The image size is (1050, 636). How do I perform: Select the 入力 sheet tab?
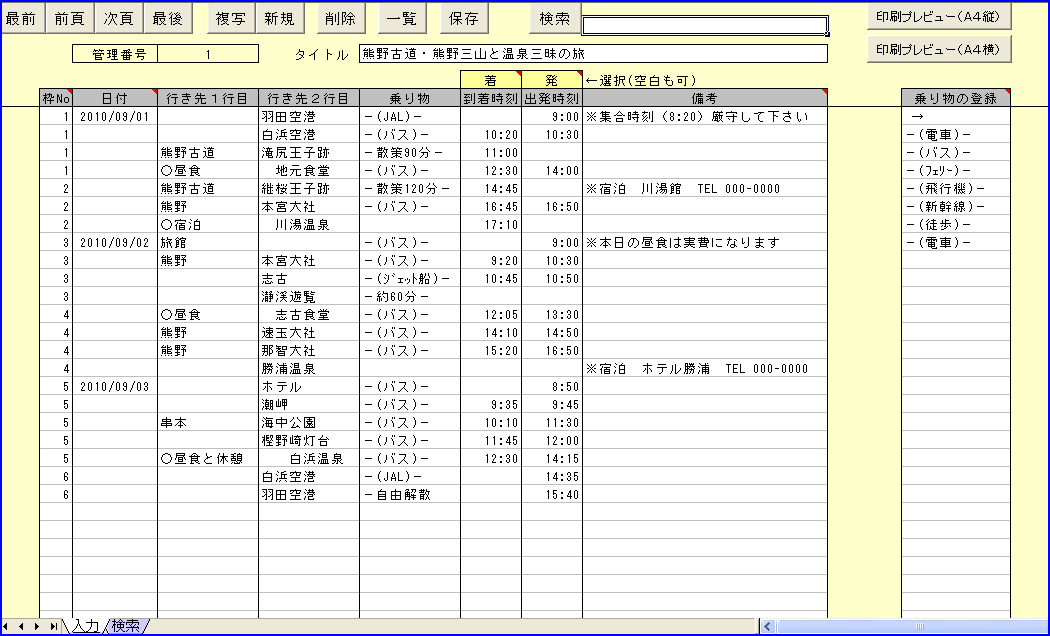tap(86, 626)
